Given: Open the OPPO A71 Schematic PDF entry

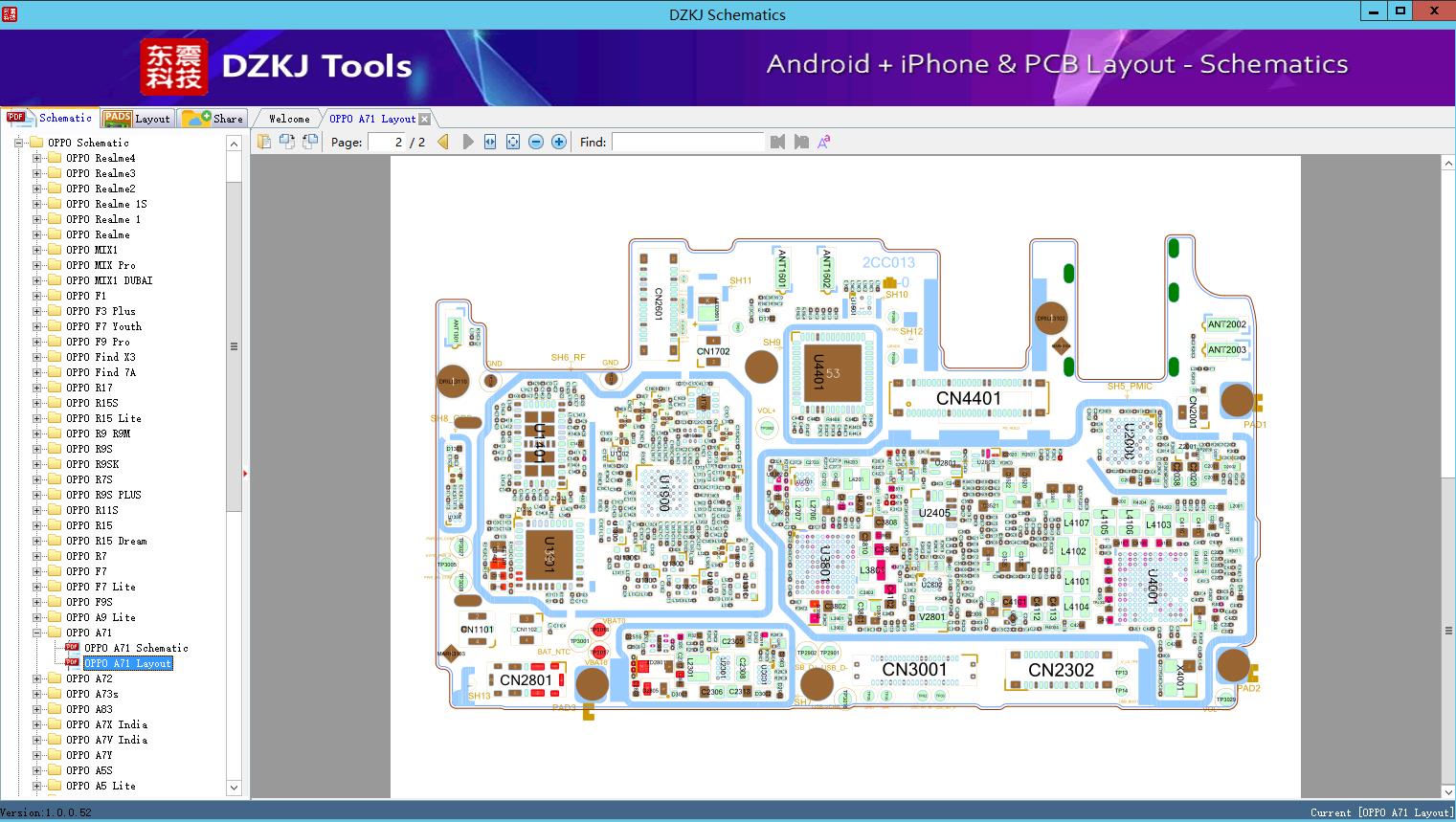Looking at the screenshot, I should point(137,648).
